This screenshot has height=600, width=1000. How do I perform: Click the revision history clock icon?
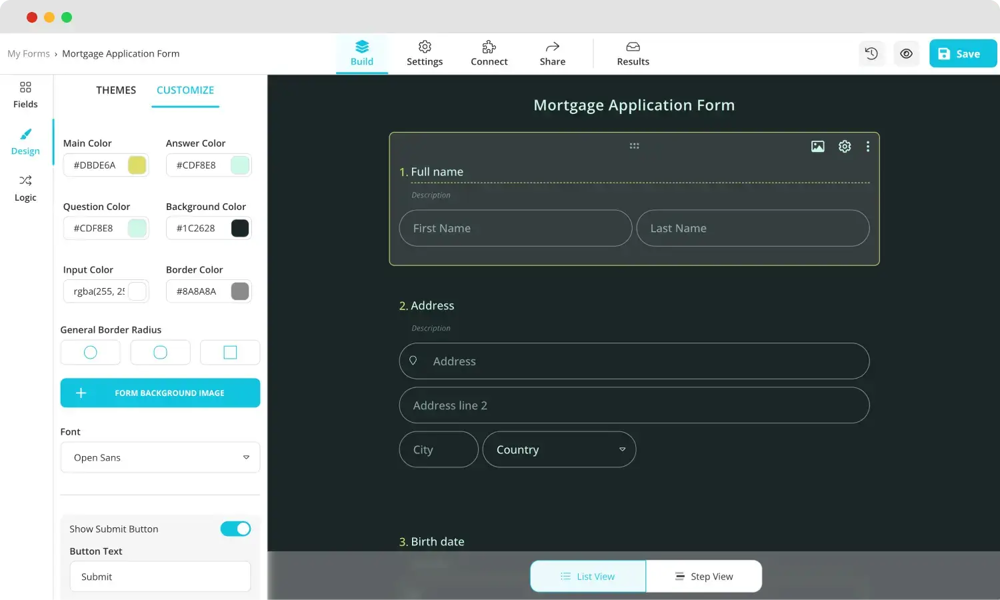click(871, 54)
